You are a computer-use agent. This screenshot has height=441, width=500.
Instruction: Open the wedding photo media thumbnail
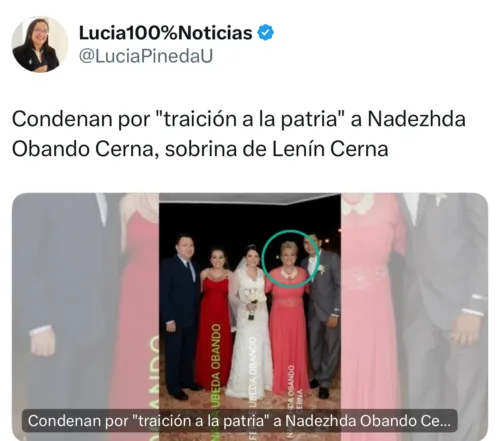[x=250, y=317]
